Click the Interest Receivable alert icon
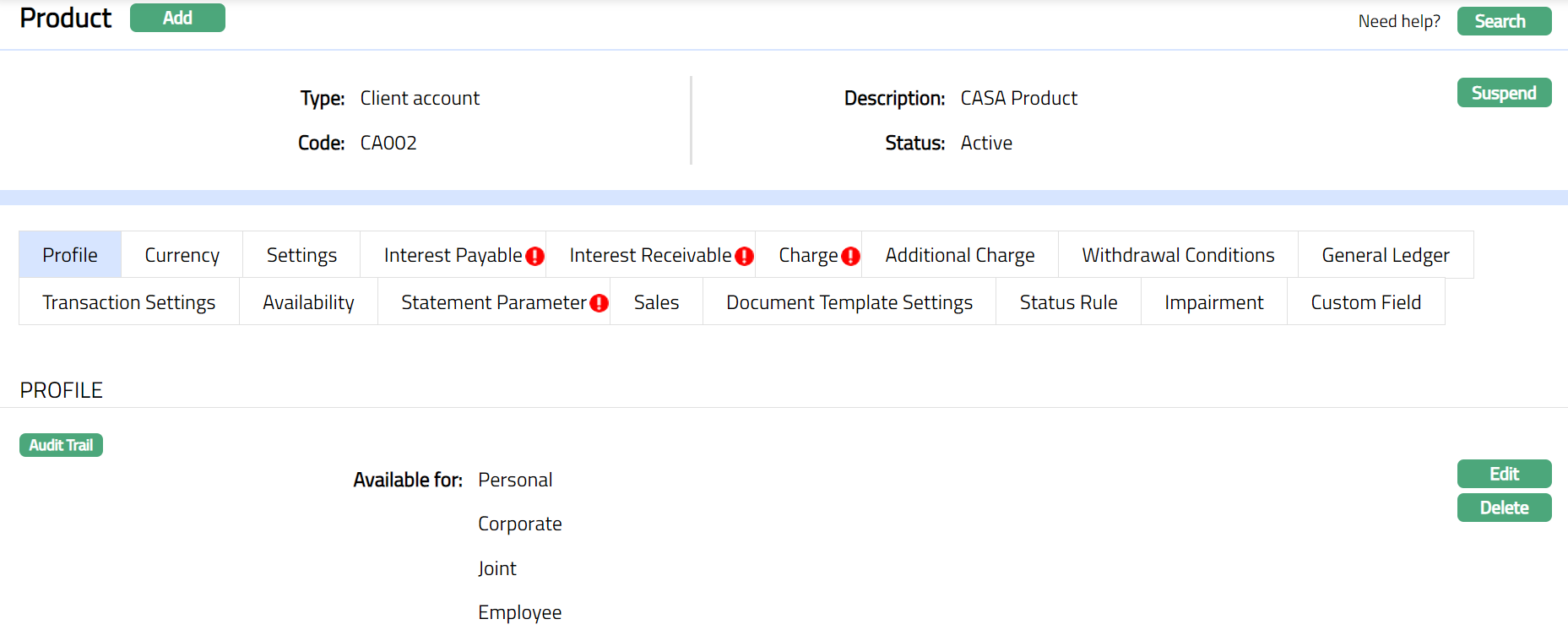Viewport: 1568px width, 630px height. click(744, 256)
